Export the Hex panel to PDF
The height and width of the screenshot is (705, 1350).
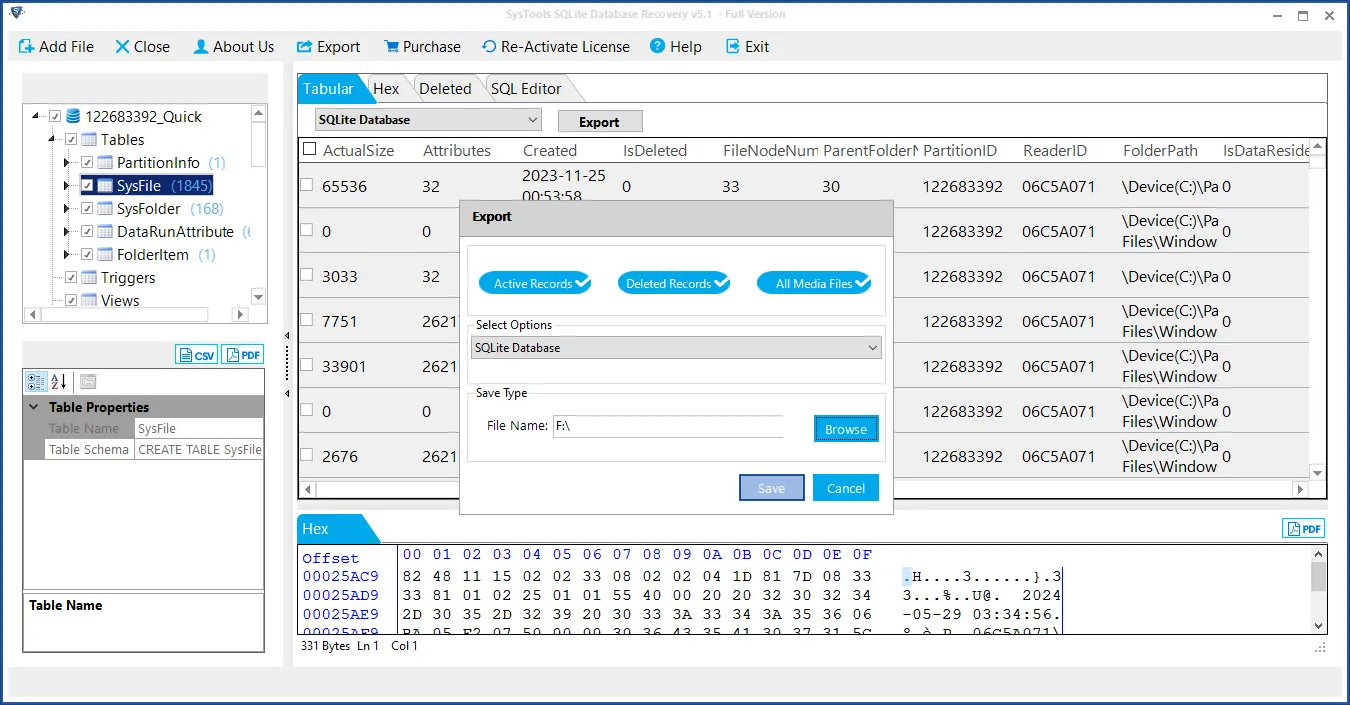pyautogui.click(x=1303, y=529)
